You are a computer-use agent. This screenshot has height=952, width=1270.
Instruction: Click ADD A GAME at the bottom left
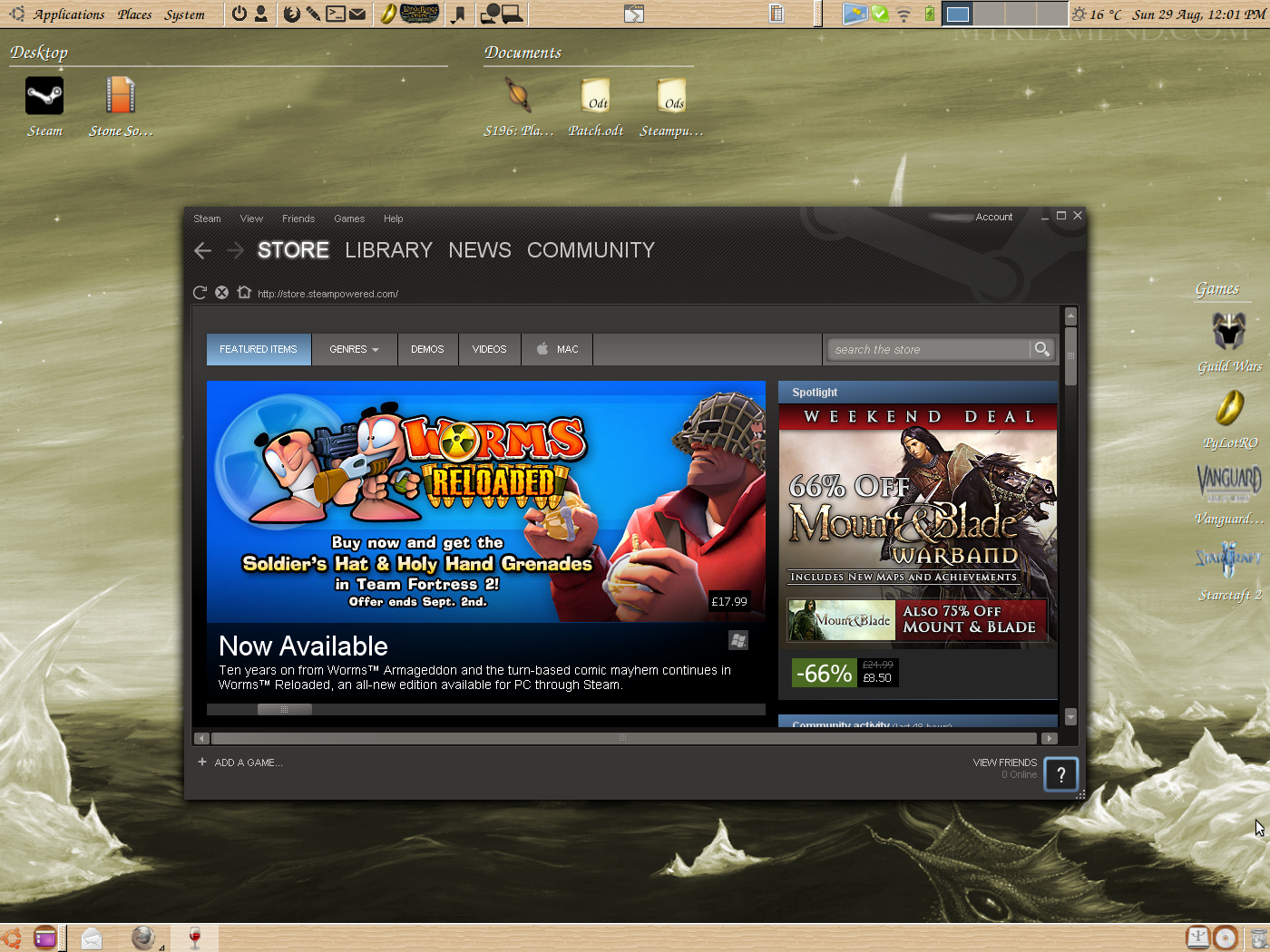point(239,763)
